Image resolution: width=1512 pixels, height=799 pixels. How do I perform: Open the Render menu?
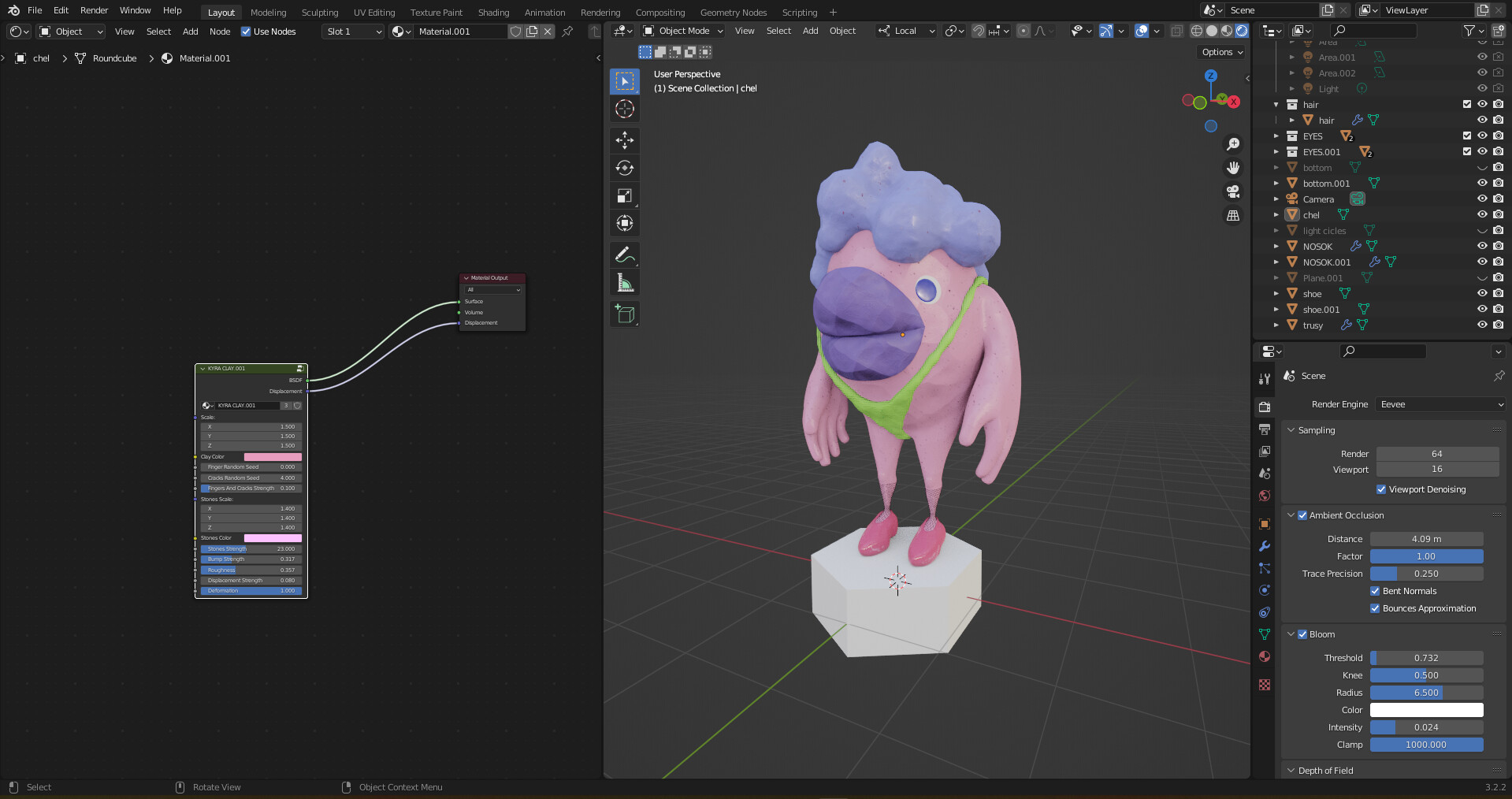point(94,10)
